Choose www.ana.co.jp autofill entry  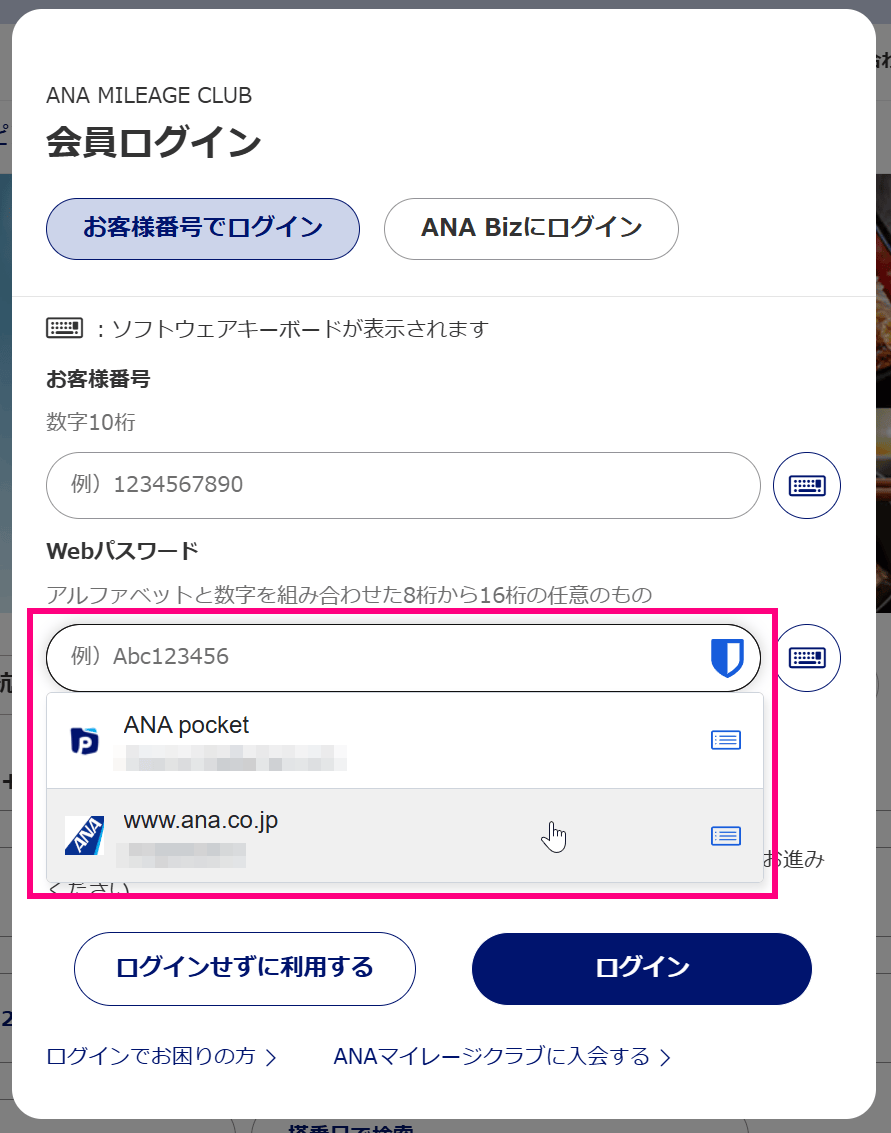(x=405, y=835)
